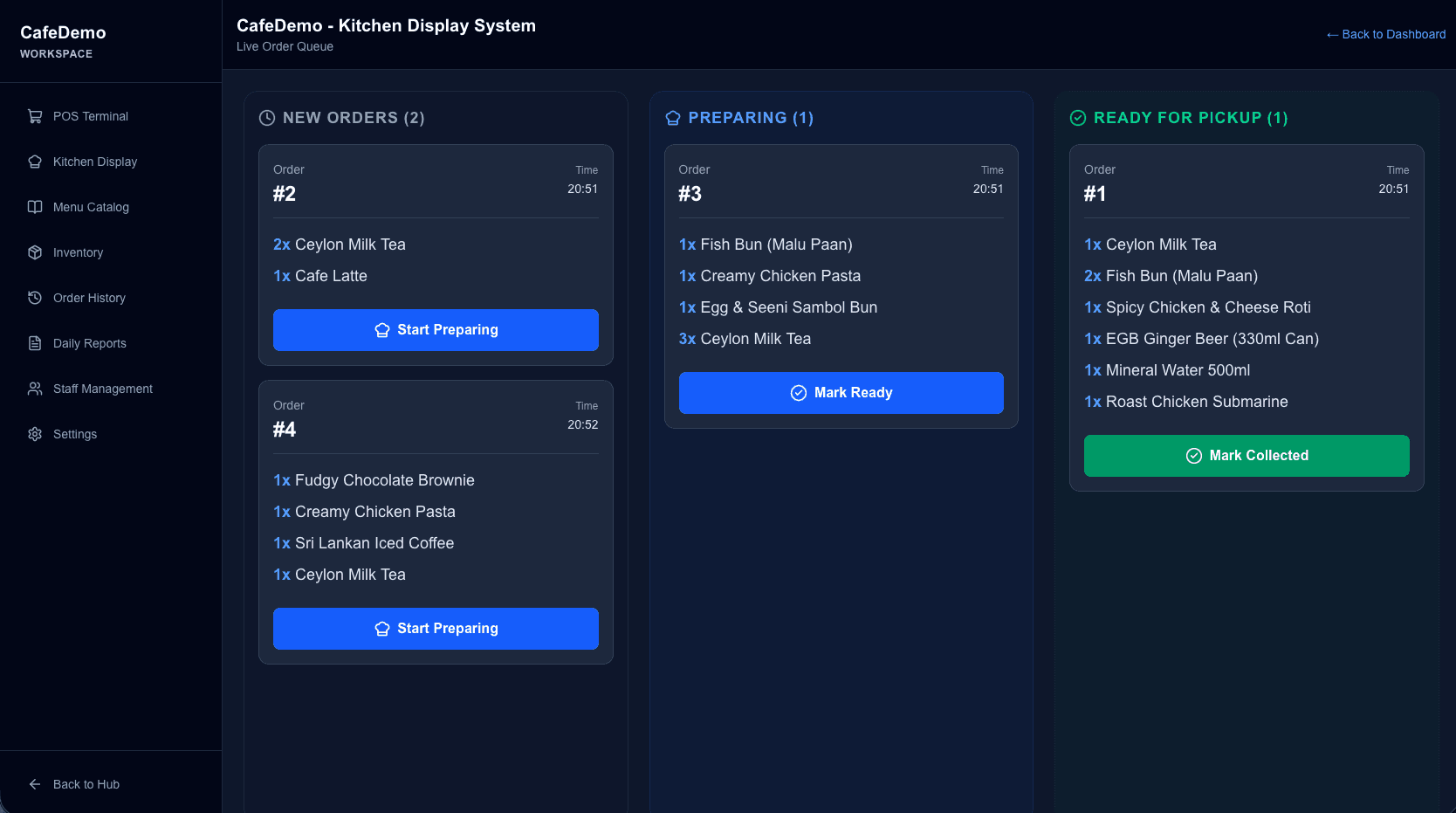Click the Daily Reports document icon

[x=35, y=343]
